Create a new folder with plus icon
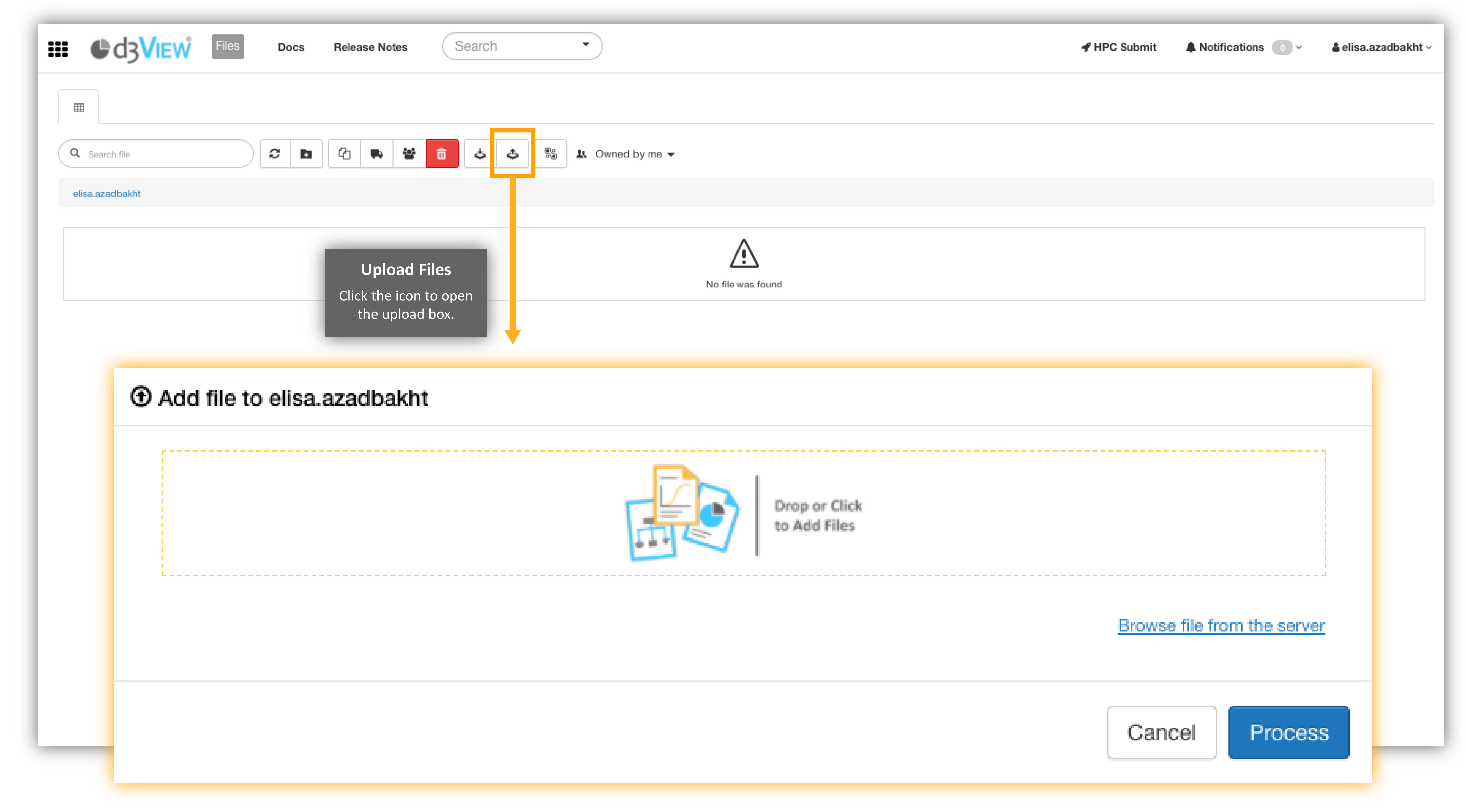Image resolution: width=1466 pixels, height=812 pixels. click(306, 154)
